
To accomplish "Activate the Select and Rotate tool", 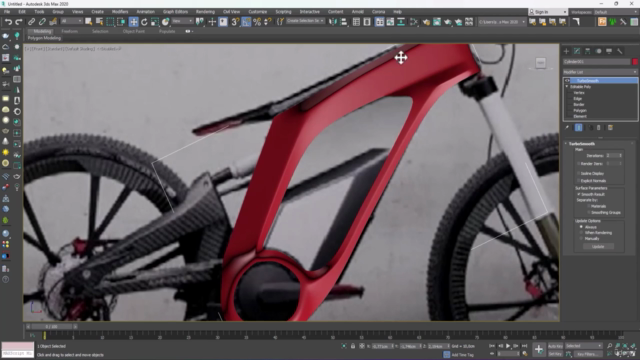I will point(144,22).
